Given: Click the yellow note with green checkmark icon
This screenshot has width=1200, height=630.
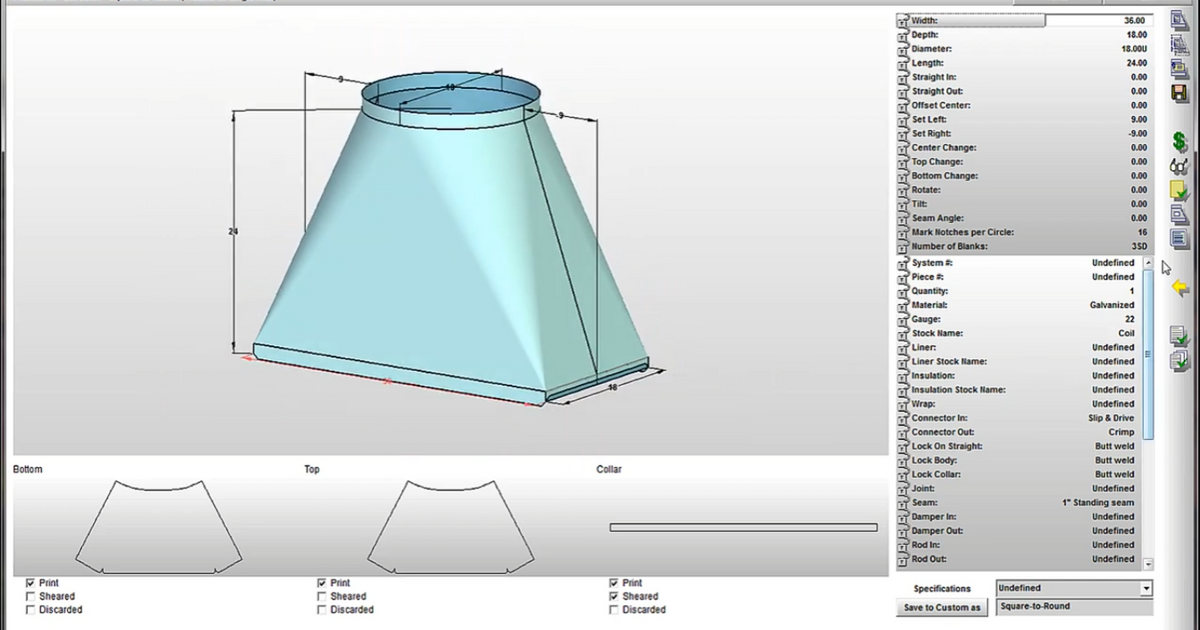Looking at the screenshot, I should pyautogui.click(x=1180, y=190).
